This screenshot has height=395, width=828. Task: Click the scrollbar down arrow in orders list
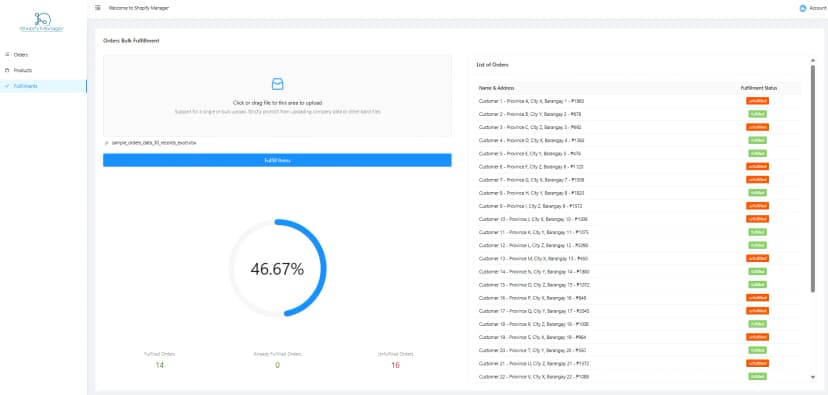(x=813, y=377)
